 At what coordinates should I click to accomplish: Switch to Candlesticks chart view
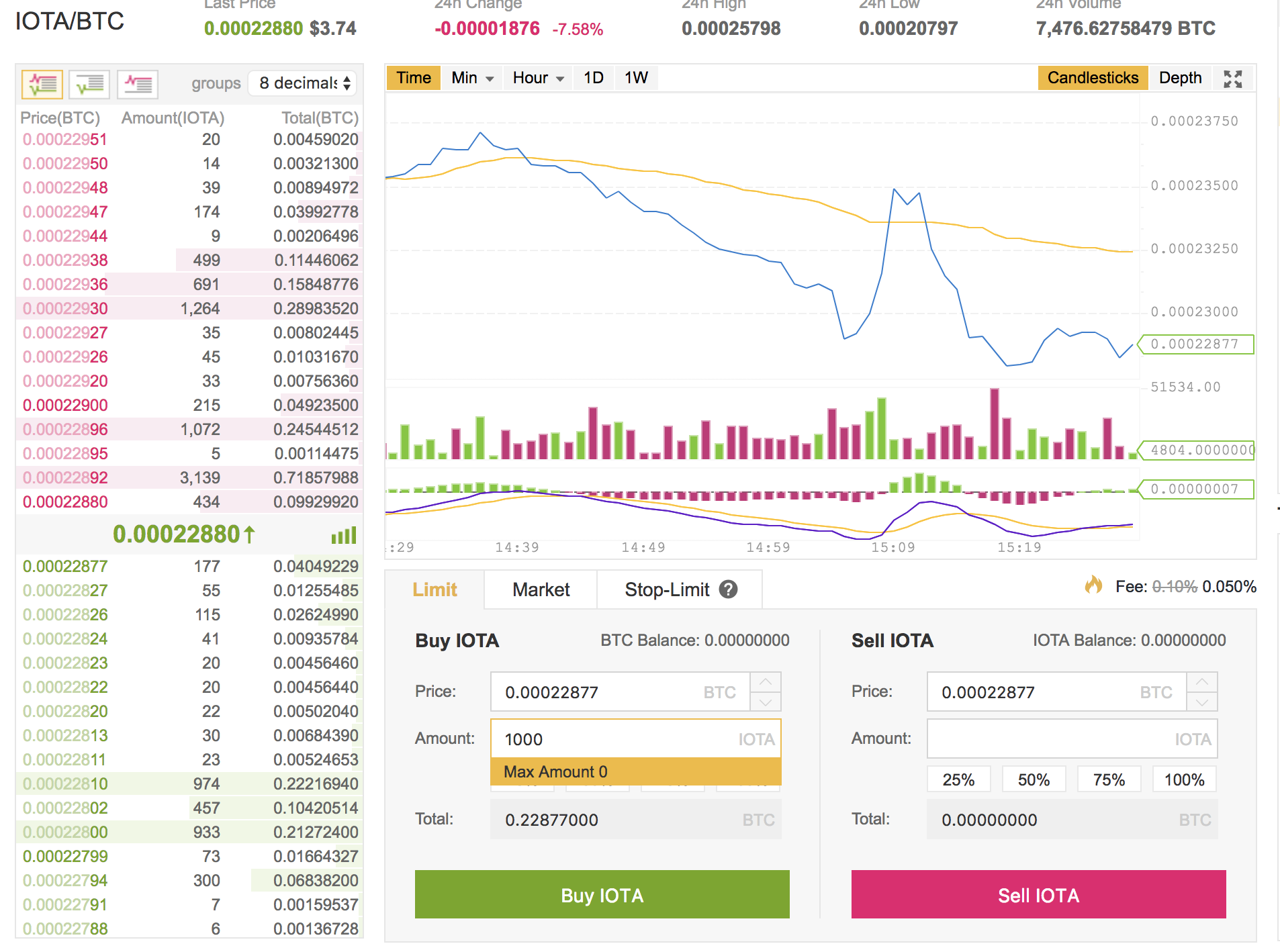coord(1093,78)
